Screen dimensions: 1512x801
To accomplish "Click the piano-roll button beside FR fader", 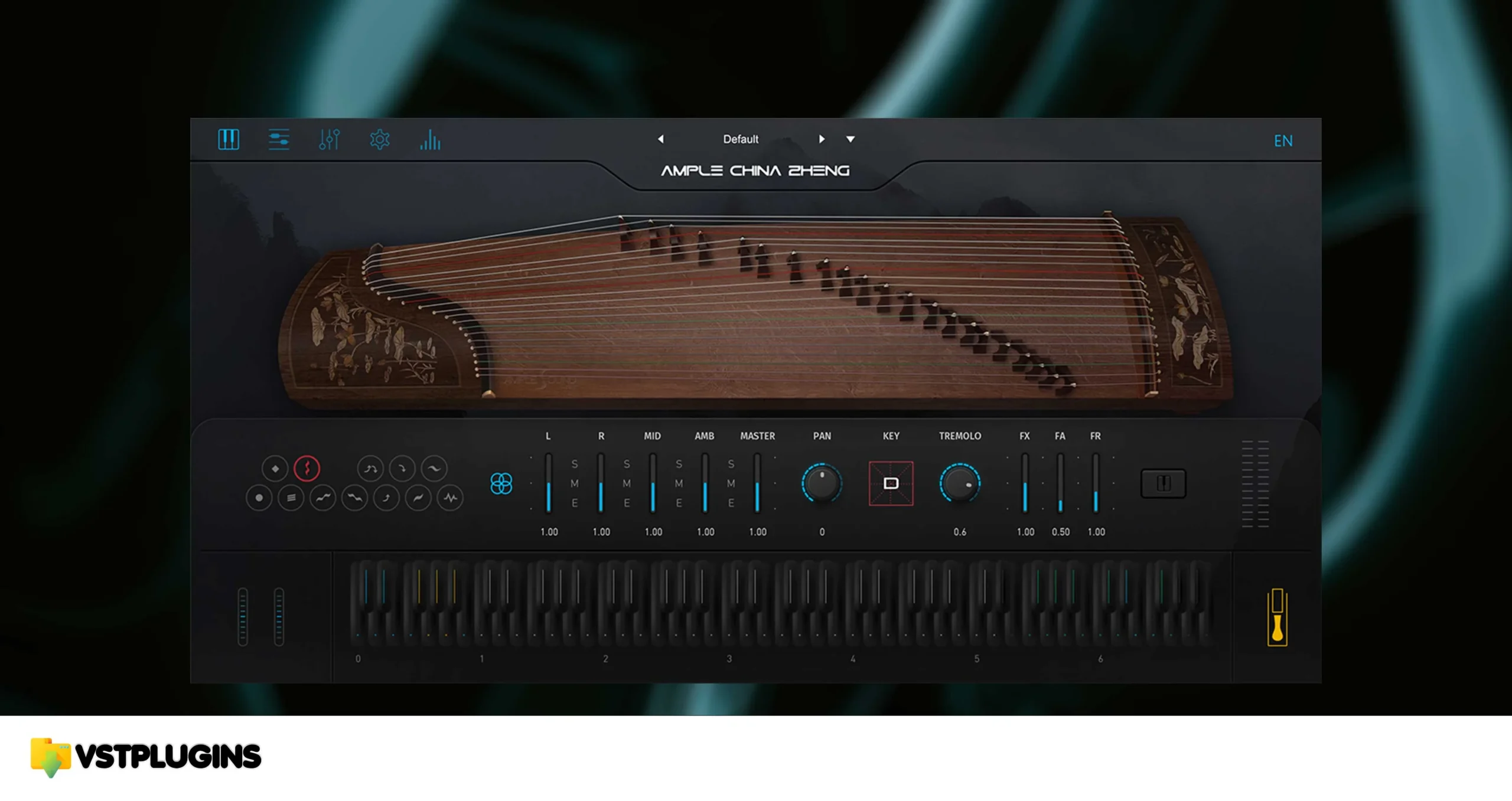I will 1163,484.
